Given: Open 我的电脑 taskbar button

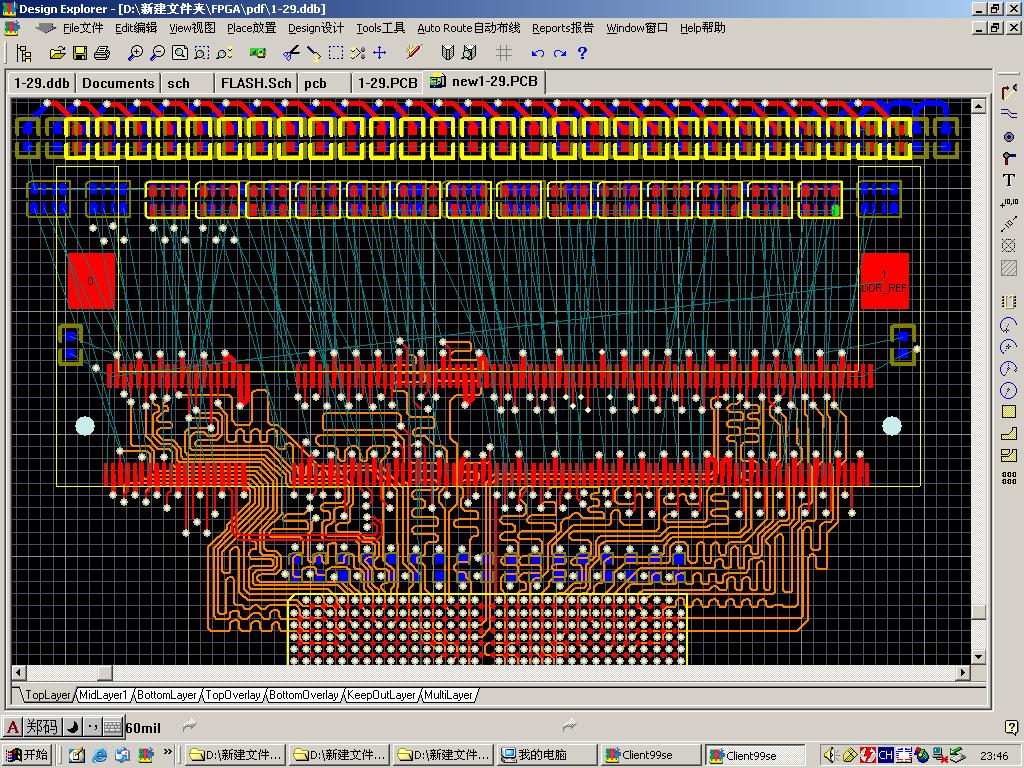Looking at the screenshot, I should click(545, 755).
